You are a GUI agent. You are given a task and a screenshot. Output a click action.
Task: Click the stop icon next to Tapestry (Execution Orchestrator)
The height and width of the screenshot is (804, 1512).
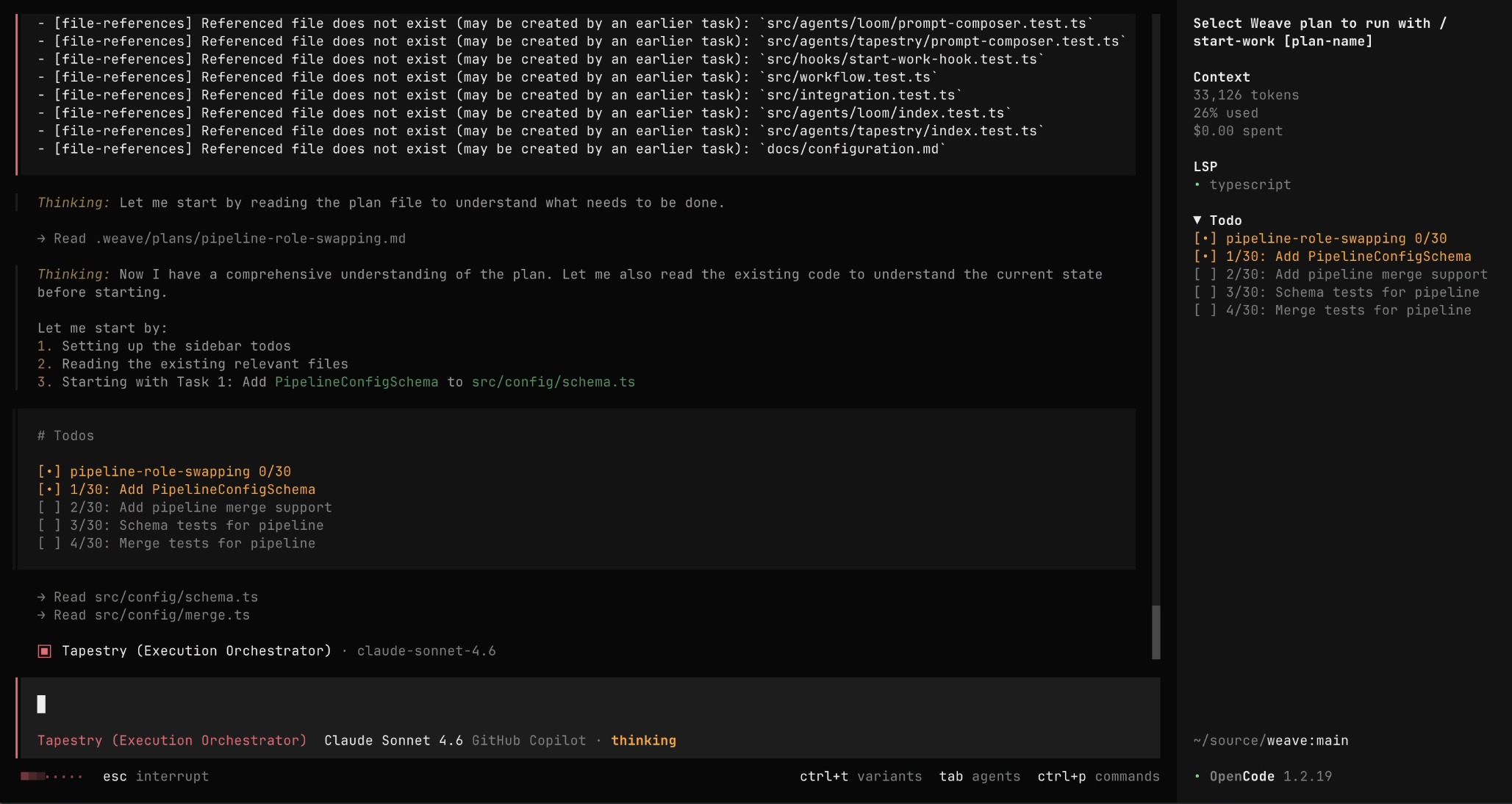click(44, 650)
